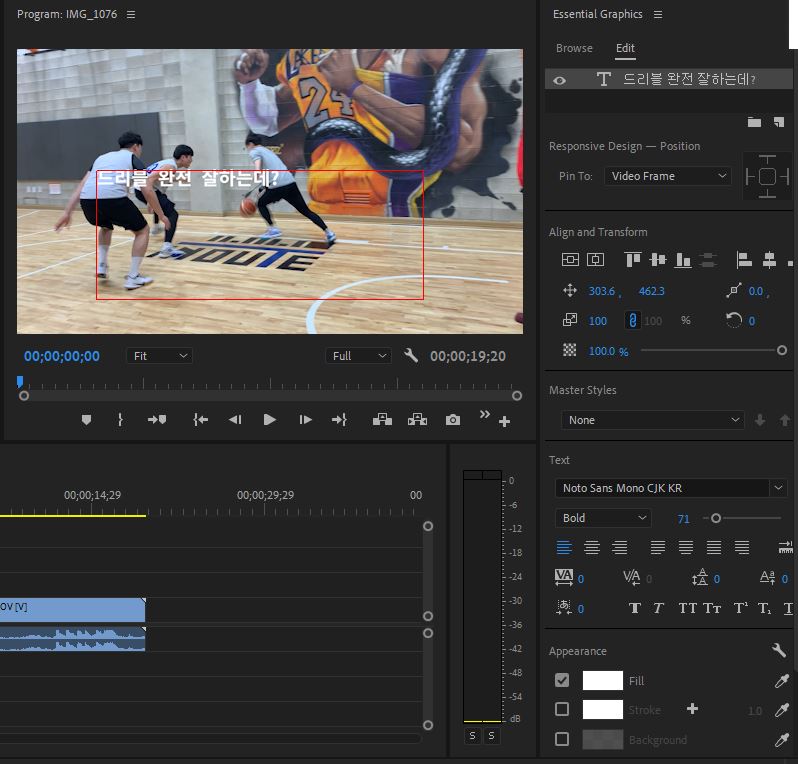This screenshot has height=764, width=798.
Task: Open the Button Editor plus icon
Action: (x=504, y=422)
